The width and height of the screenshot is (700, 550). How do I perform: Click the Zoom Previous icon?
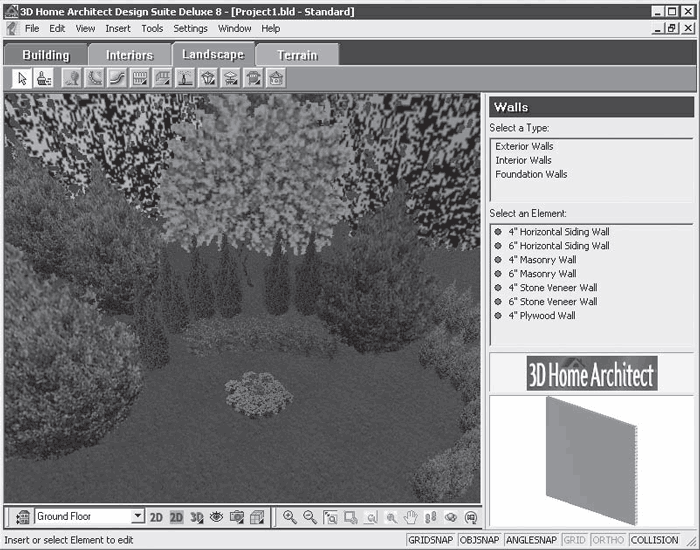[371, 517]
